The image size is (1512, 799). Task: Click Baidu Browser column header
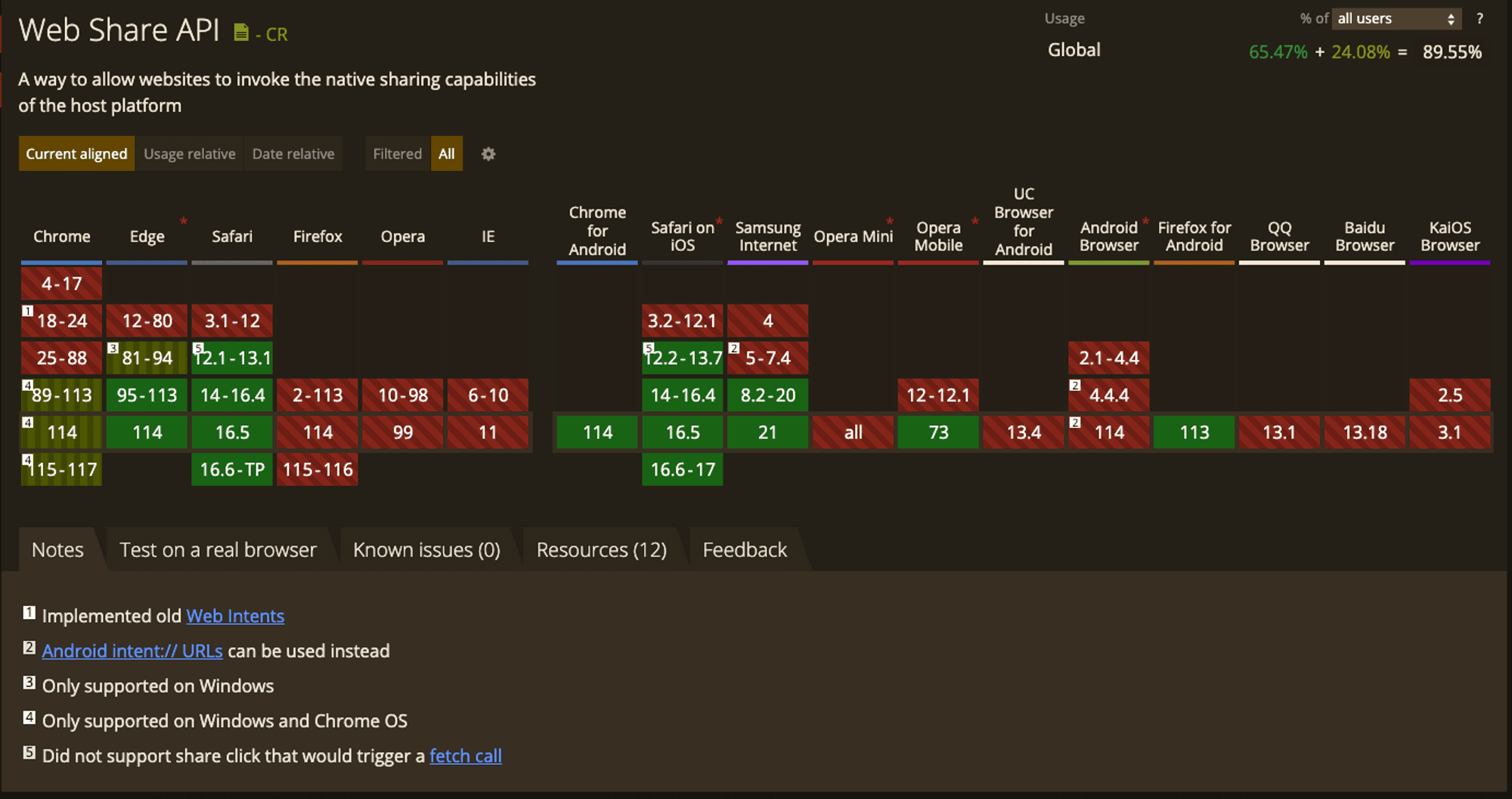[x=1365, y=237]
